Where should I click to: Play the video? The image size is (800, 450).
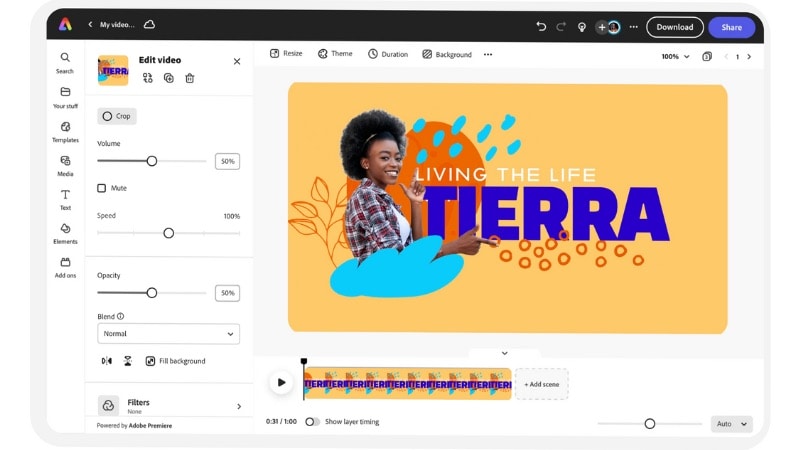(281, 382)
